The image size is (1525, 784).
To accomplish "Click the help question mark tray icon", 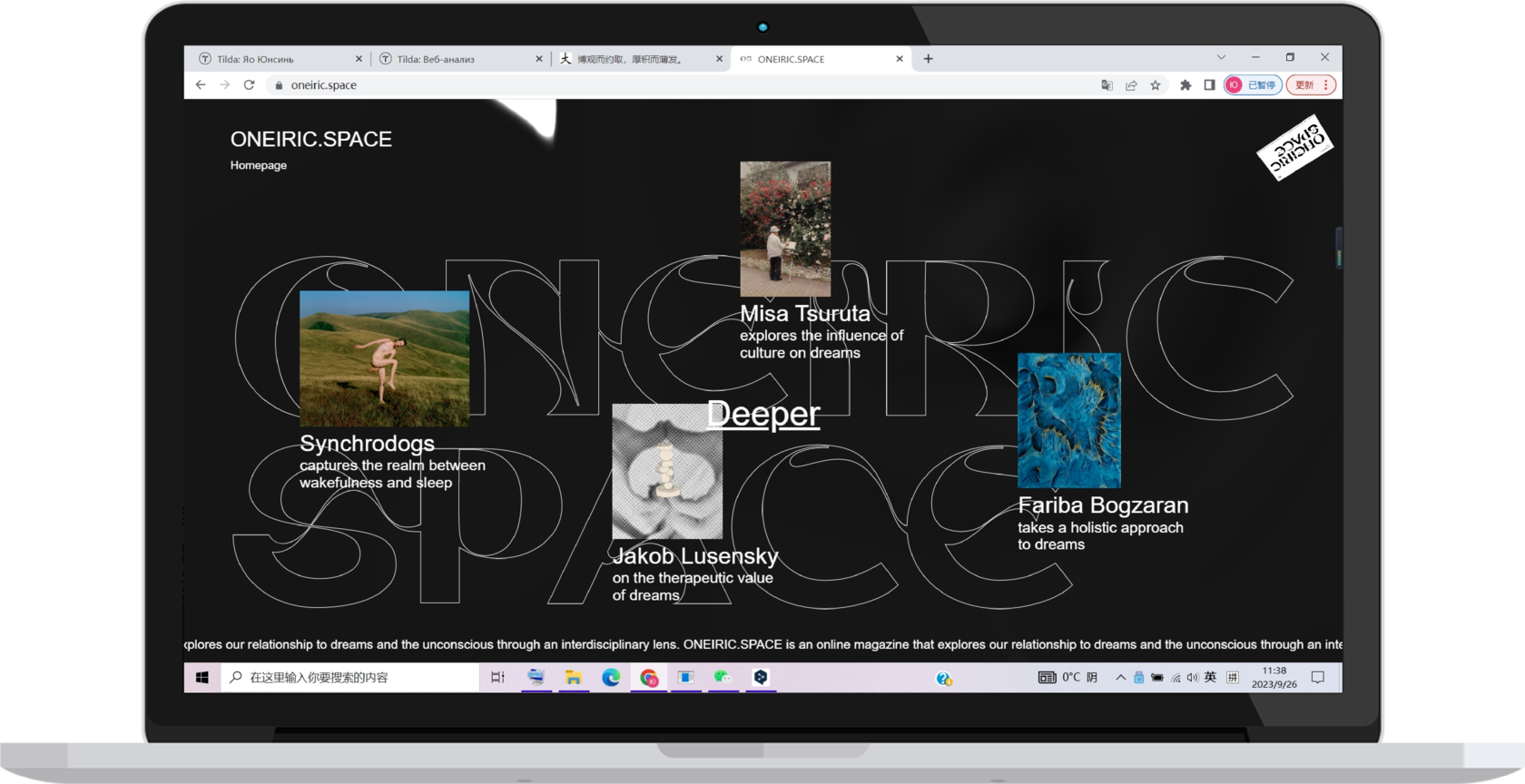I will point(944,679).
